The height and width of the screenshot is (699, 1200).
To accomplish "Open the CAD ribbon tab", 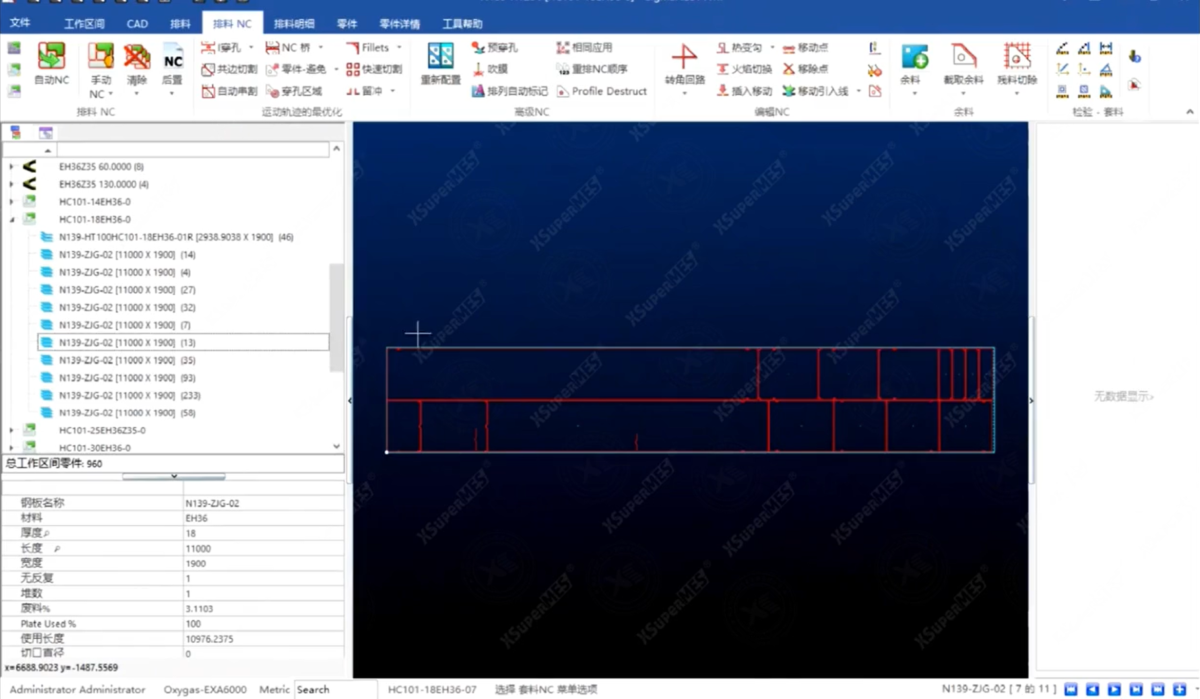I will click(x=137, y=23).
